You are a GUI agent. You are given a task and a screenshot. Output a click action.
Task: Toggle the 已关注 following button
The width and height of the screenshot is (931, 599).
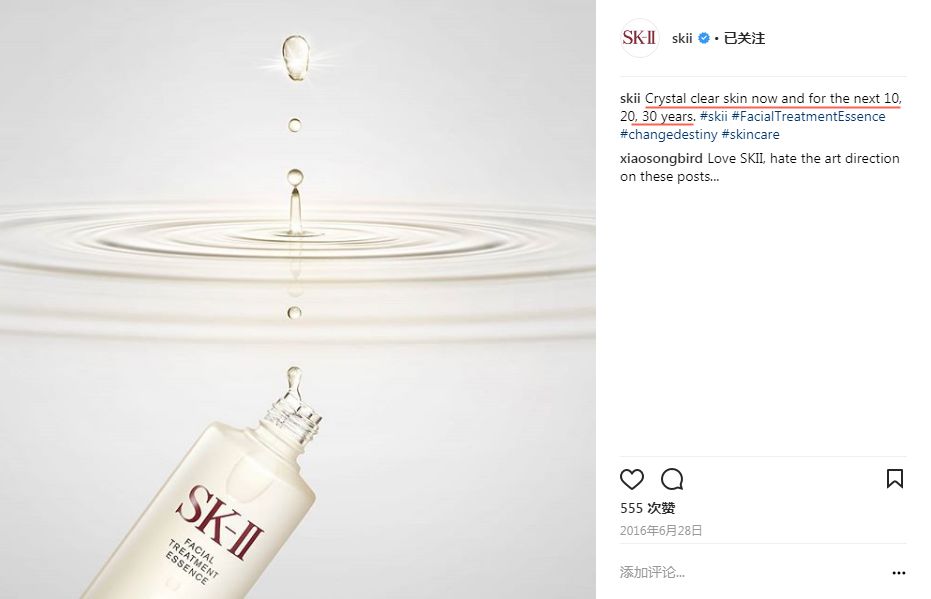pos(744,38)
